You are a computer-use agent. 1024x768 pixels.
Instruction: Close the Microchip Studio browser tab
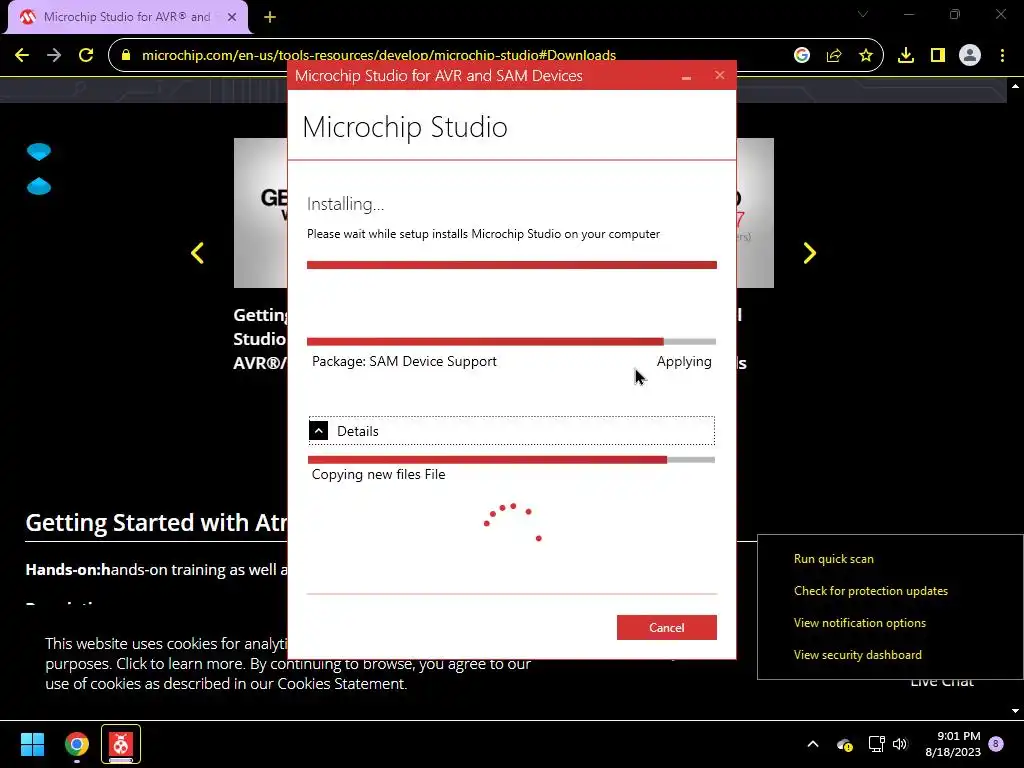pyautogui.click(x=232, y=17)
